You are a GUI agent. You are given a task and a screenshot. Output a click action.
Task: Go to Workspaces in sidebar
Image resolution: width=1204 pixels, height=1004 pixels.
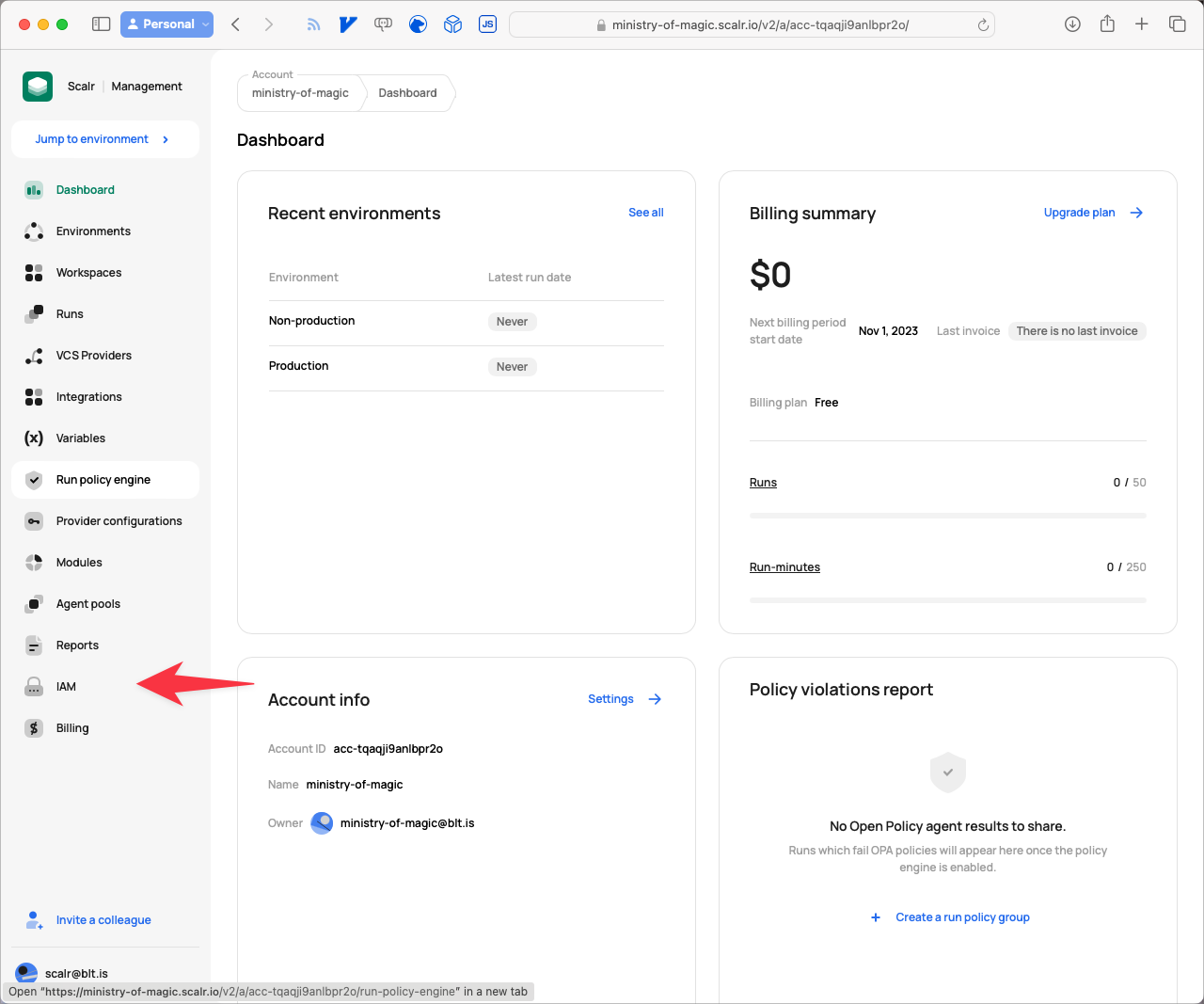pos(88,273)
